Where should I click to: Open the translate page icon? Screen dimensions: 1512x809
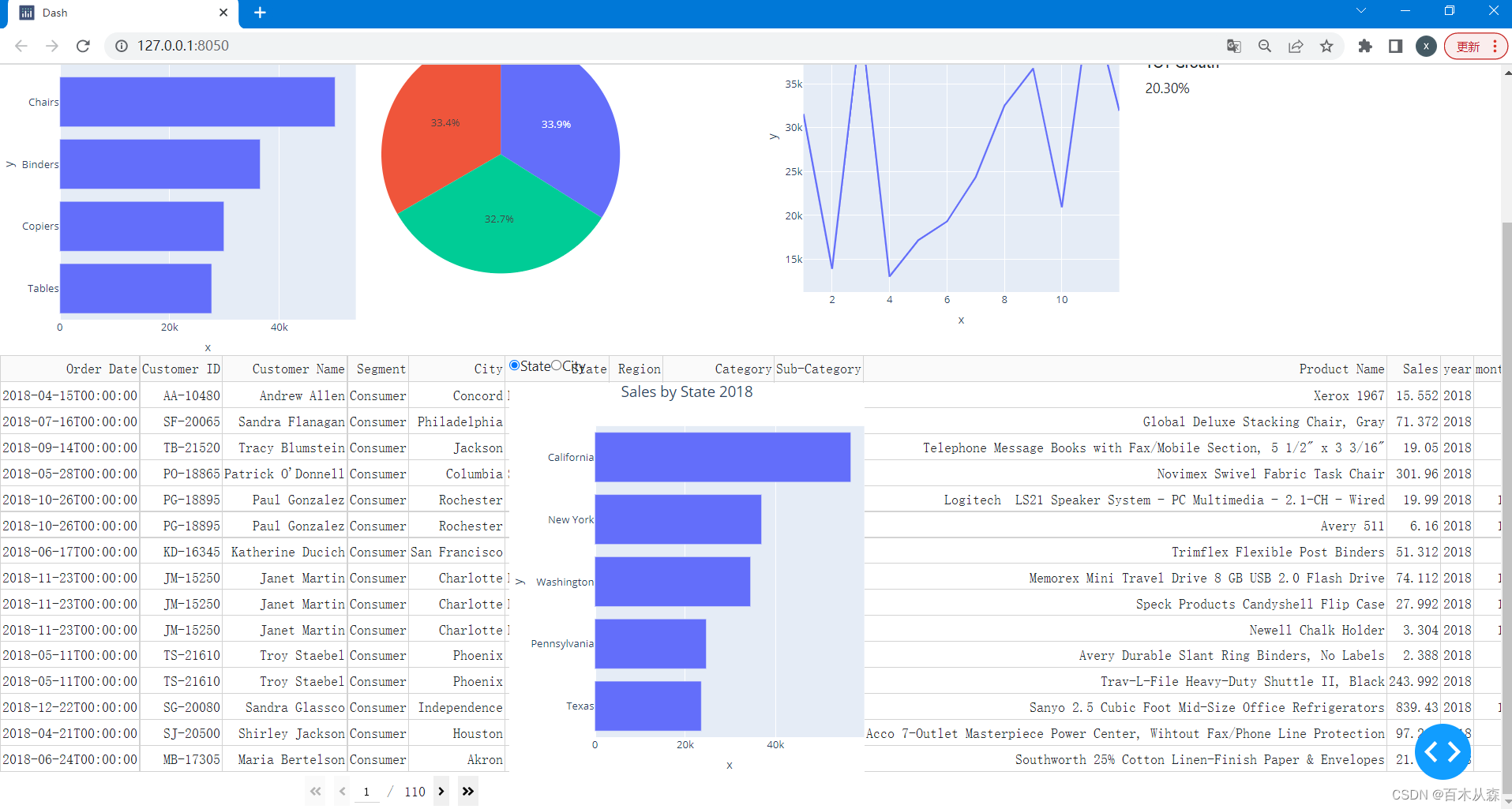tap(1234, 46)
